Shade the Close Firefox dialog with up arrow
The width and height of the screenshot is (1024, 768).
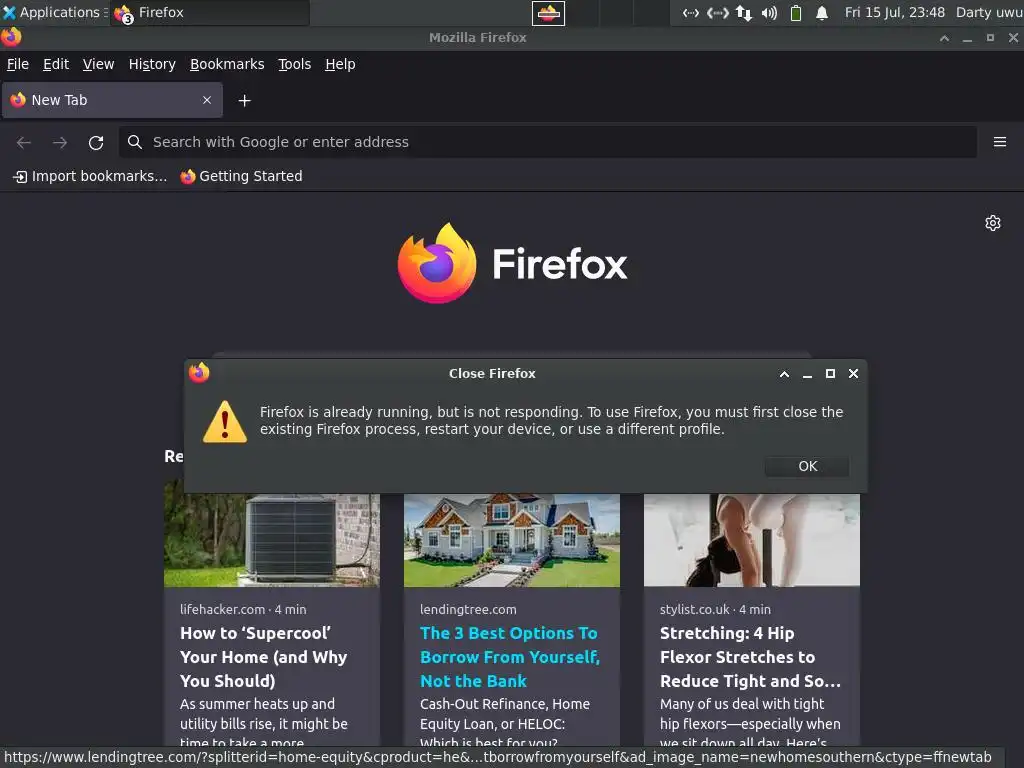coord(784,374)
